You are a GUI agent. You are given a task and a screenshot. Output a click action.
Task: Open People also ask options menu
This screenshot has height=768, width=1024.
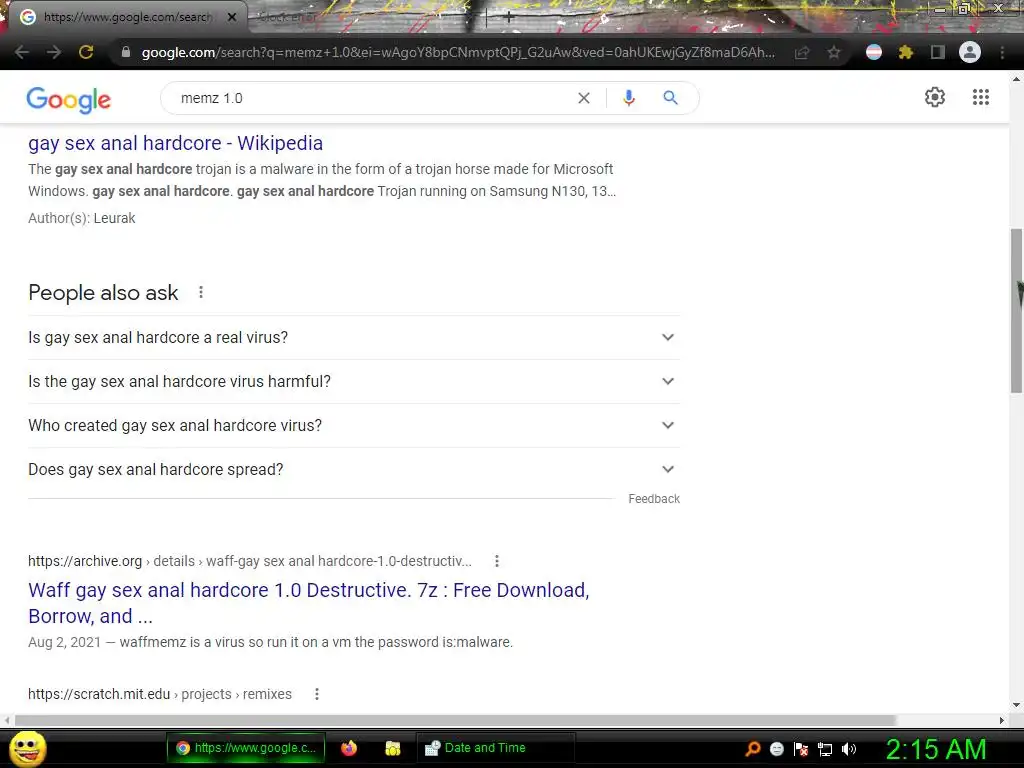pyautogui.click(x=201, y=293)
